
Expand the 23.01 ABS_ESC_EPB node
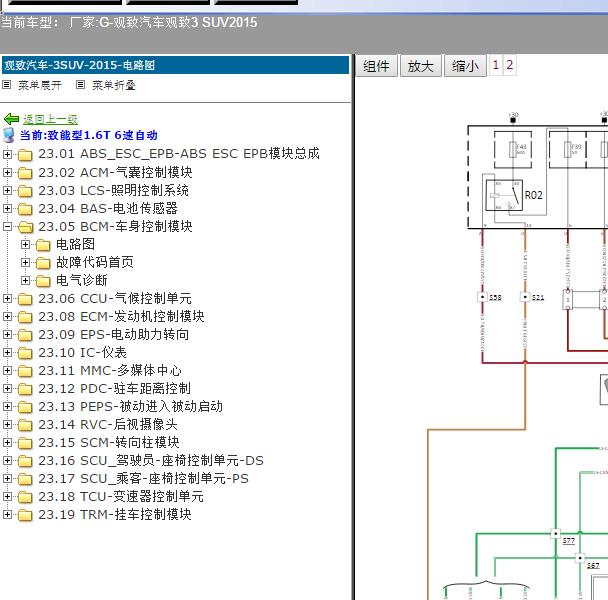[7, 154]
